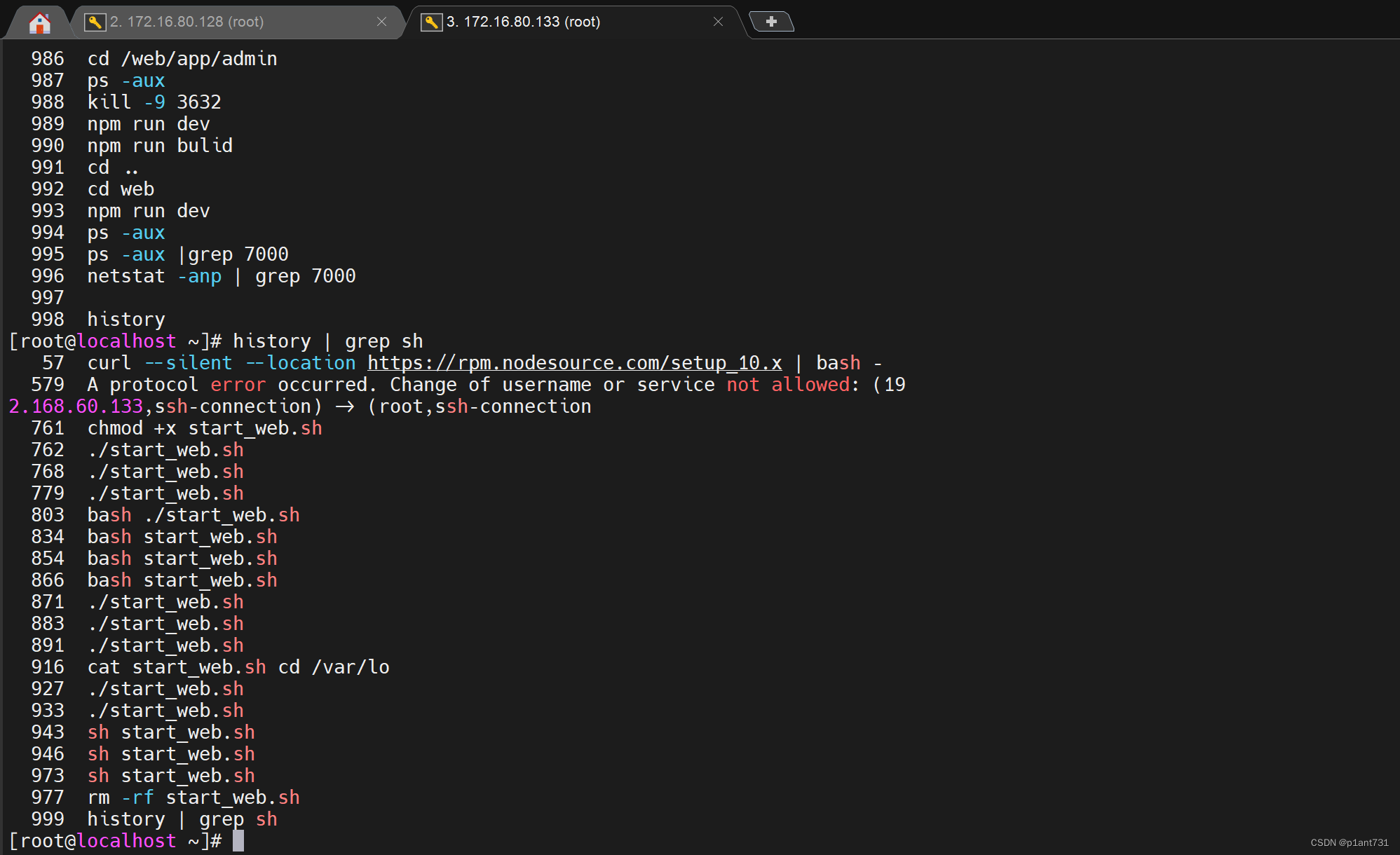Screen dimensions: 1400x855
Task: Click the 'rm -rf start_web.sh' entry
Action: (x=193, y=798)
